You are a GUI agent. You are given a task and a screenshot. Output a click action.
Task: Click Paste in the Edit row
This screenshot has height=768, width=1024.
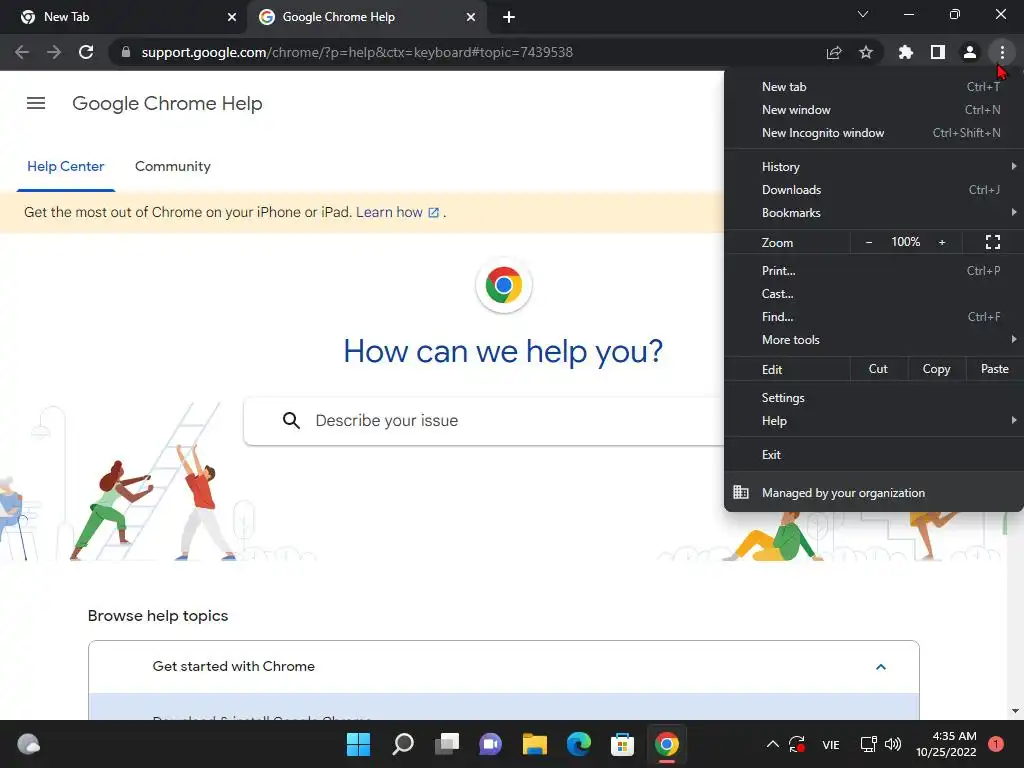coord(995,369)
